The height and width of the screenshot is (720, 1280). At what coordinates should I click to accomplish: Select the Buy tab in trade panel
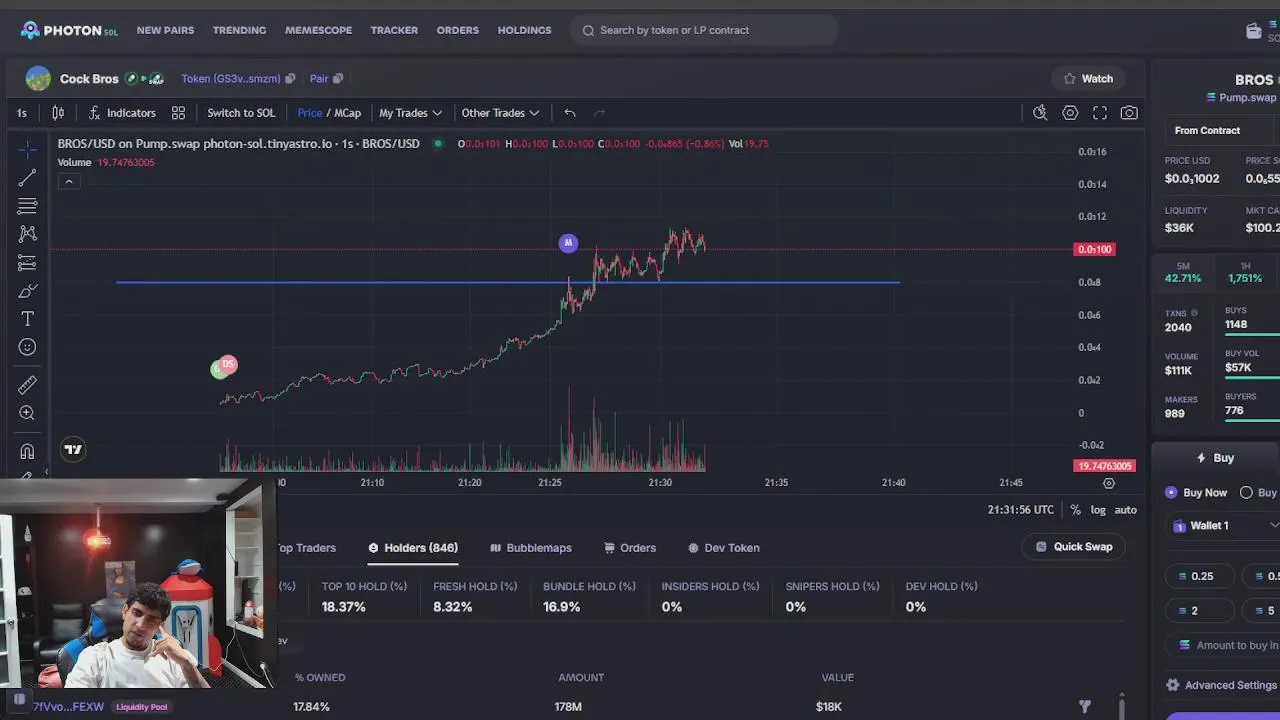point(1216,458)
